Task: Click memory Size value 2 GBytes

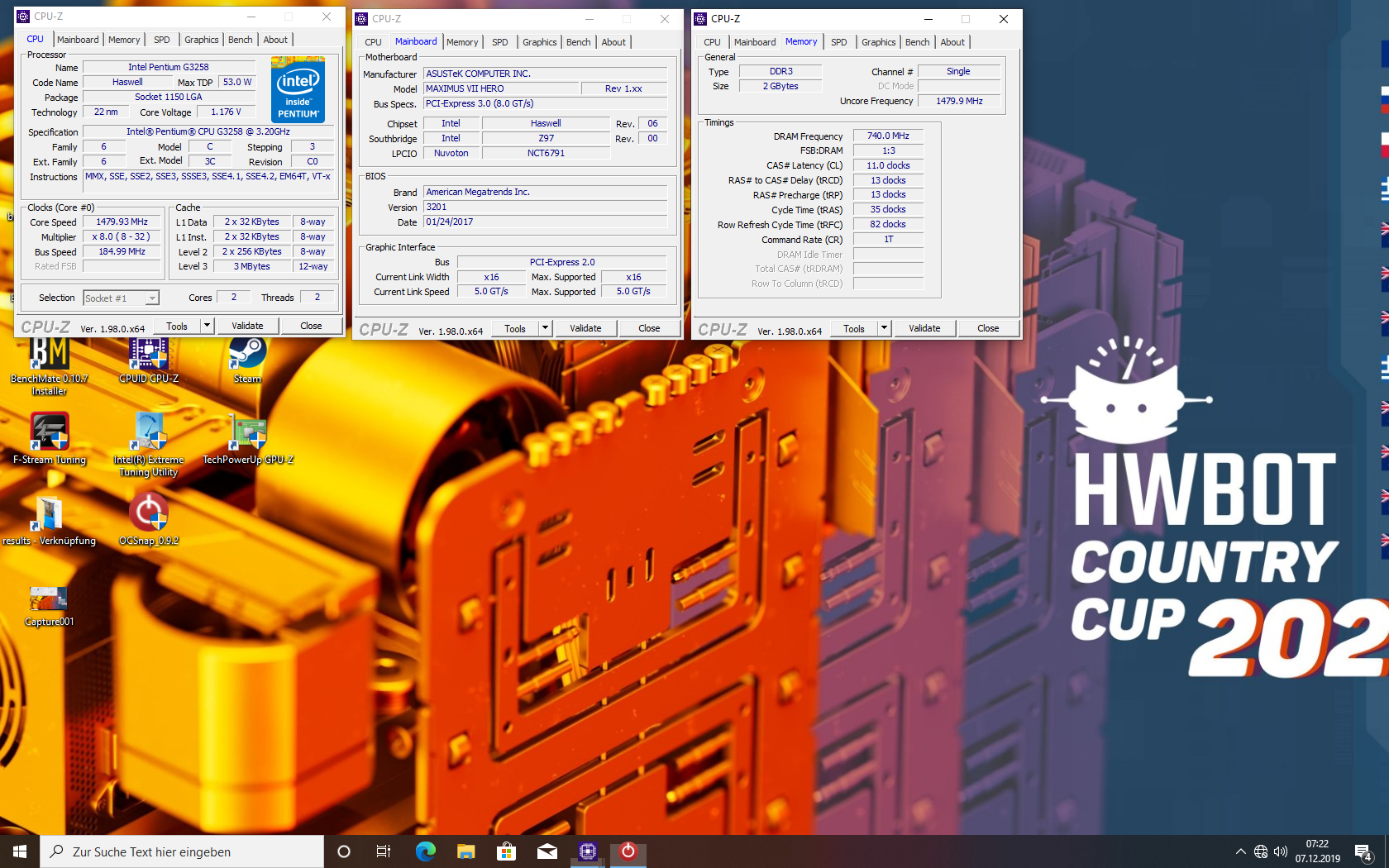Action: coord(780,86)
